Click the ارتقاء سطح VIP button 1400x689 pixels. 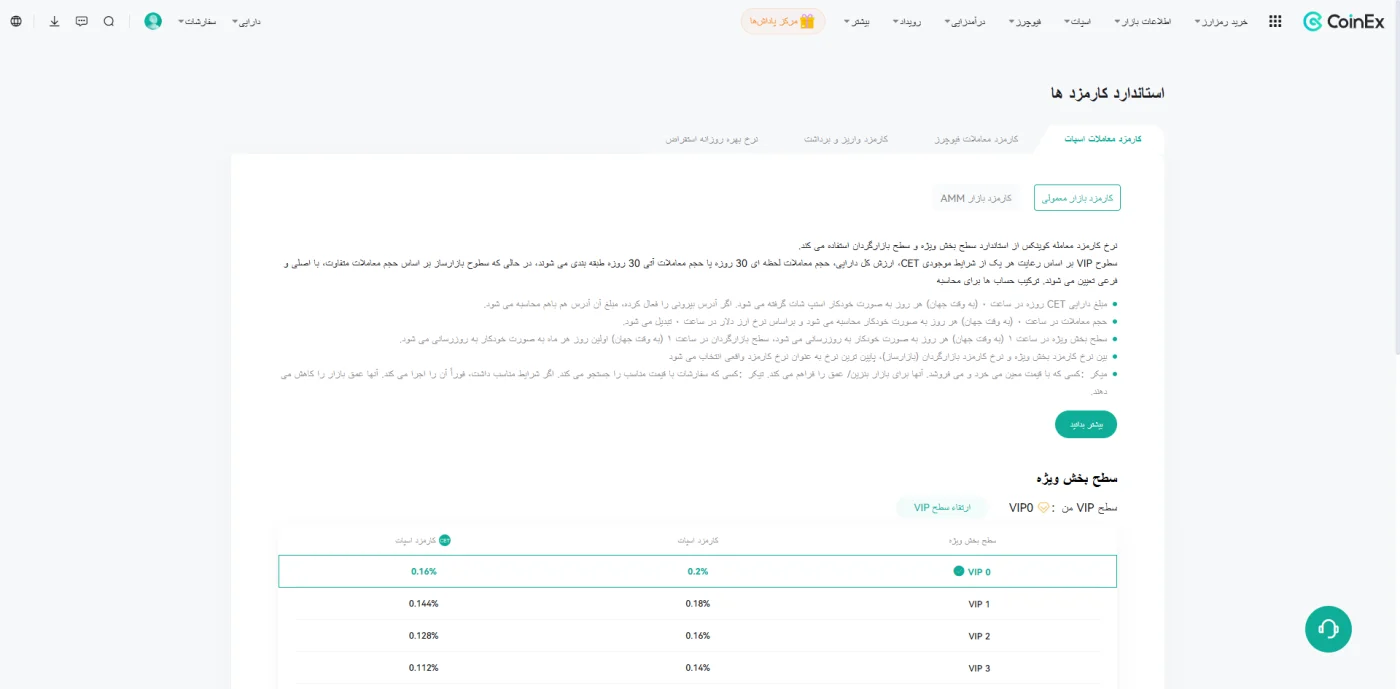(942, 508)
